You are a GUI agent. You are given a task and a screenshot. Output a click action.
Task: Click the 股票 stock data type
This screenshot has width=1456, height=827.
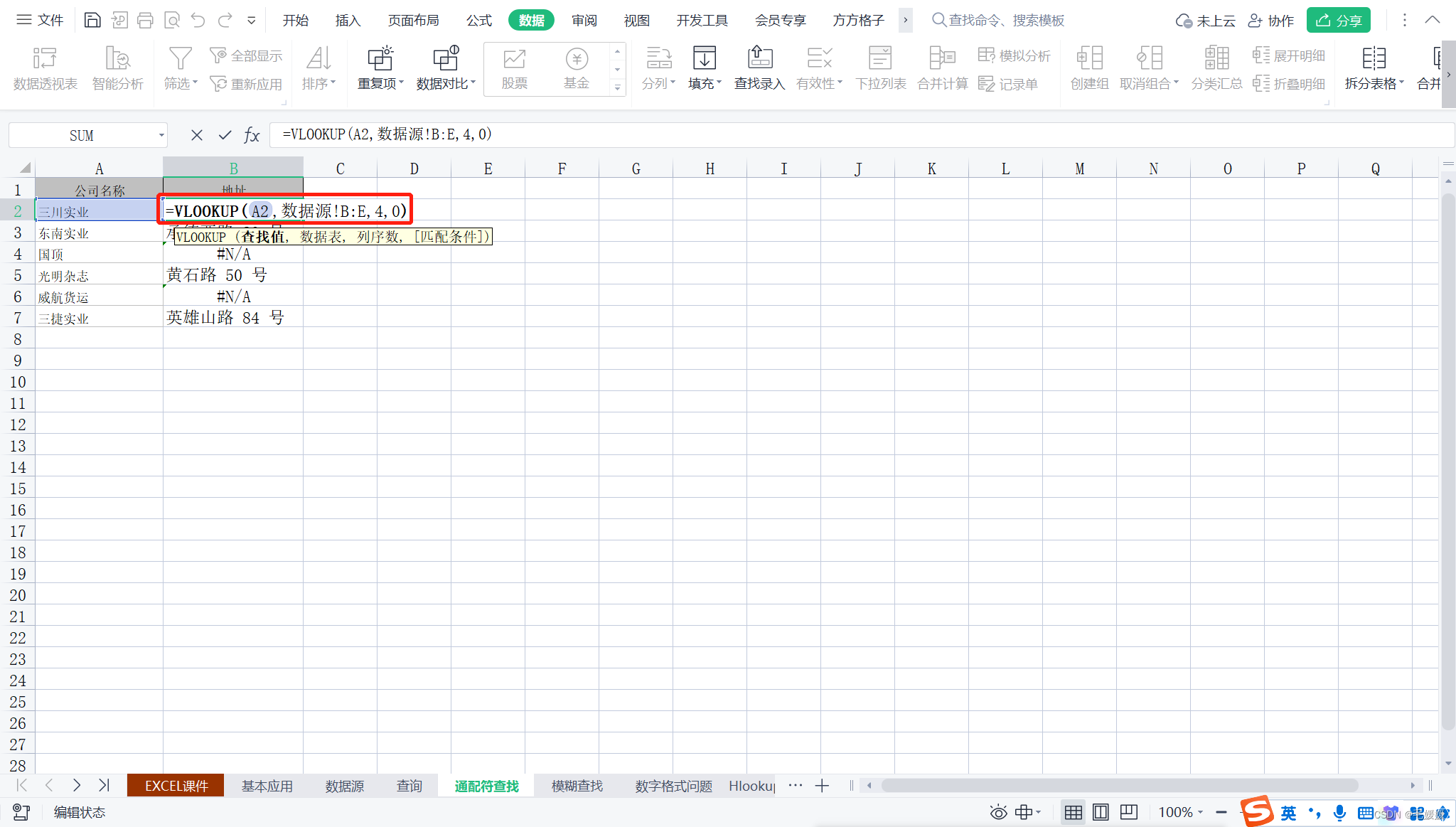[x=515, y=68]
